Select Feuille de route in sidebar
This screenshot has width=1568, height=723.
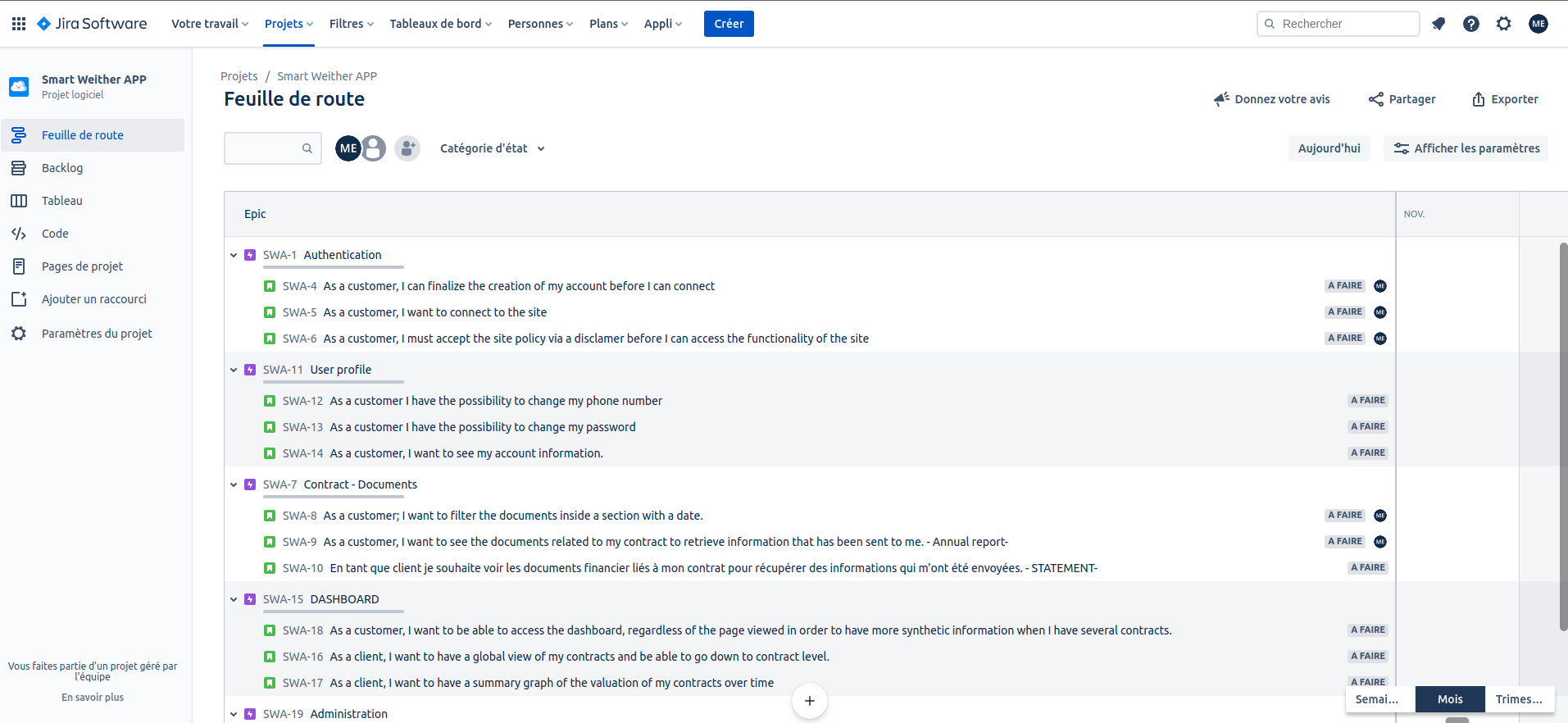coord(93,135)
